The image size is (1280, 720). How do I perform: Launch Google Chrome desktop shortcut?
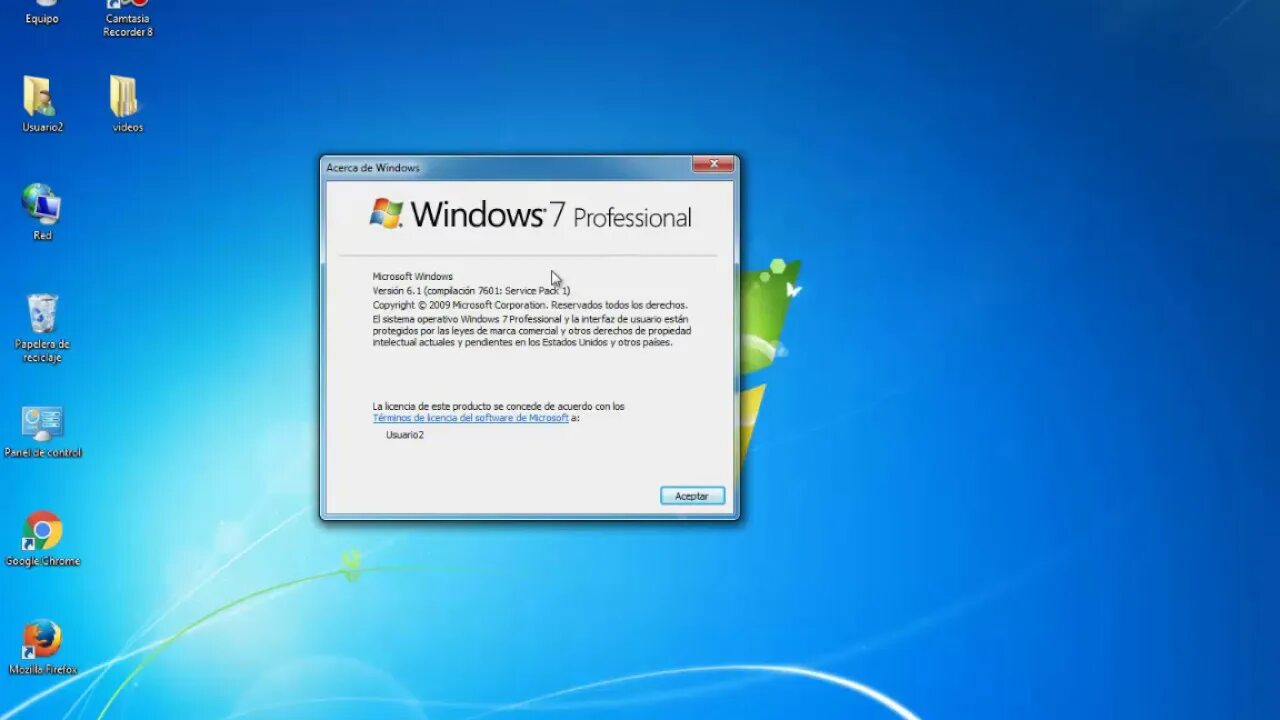click(42, 540)
